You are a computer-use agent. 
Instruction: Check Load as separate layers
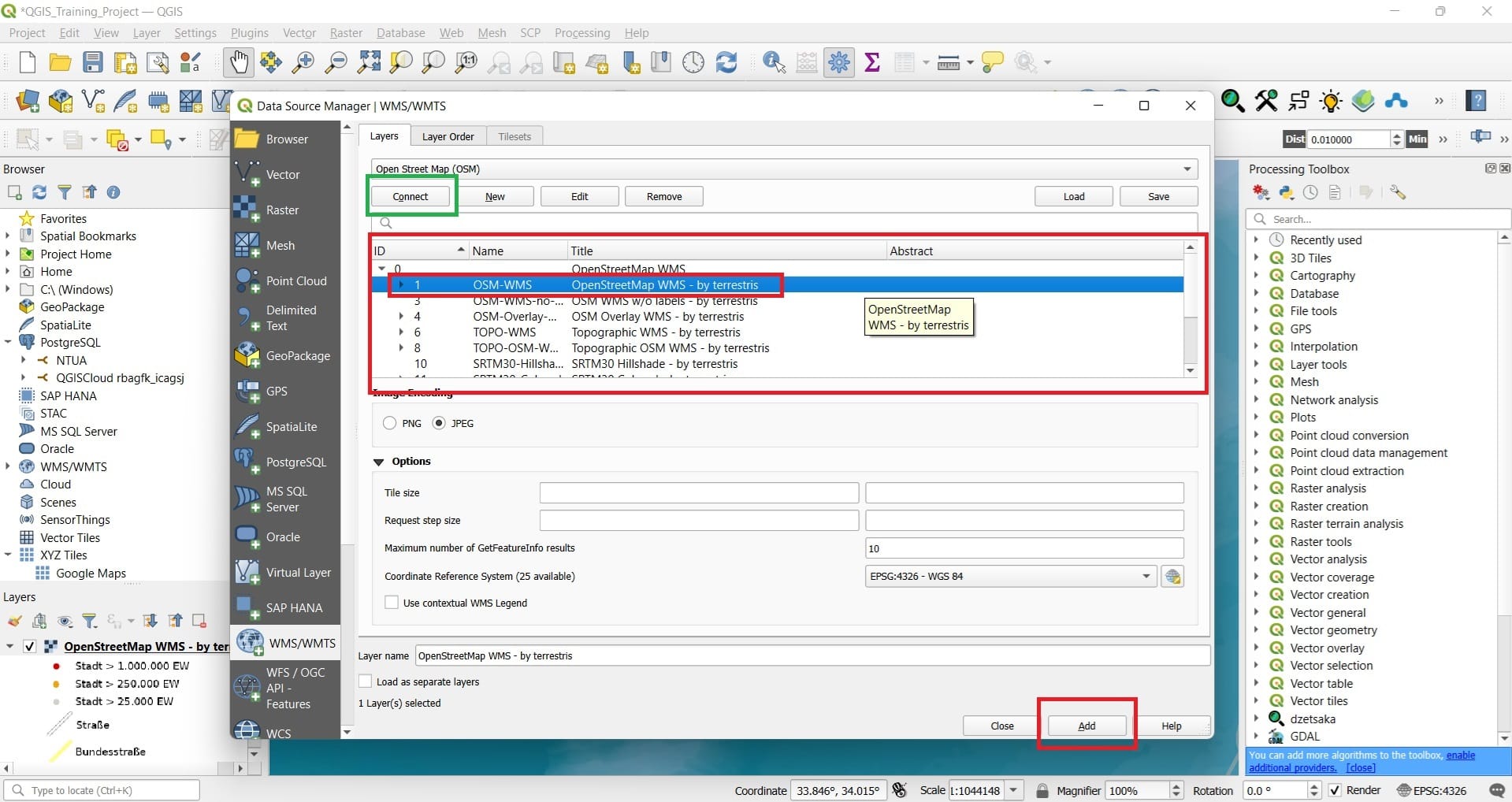tap(366, 681)
